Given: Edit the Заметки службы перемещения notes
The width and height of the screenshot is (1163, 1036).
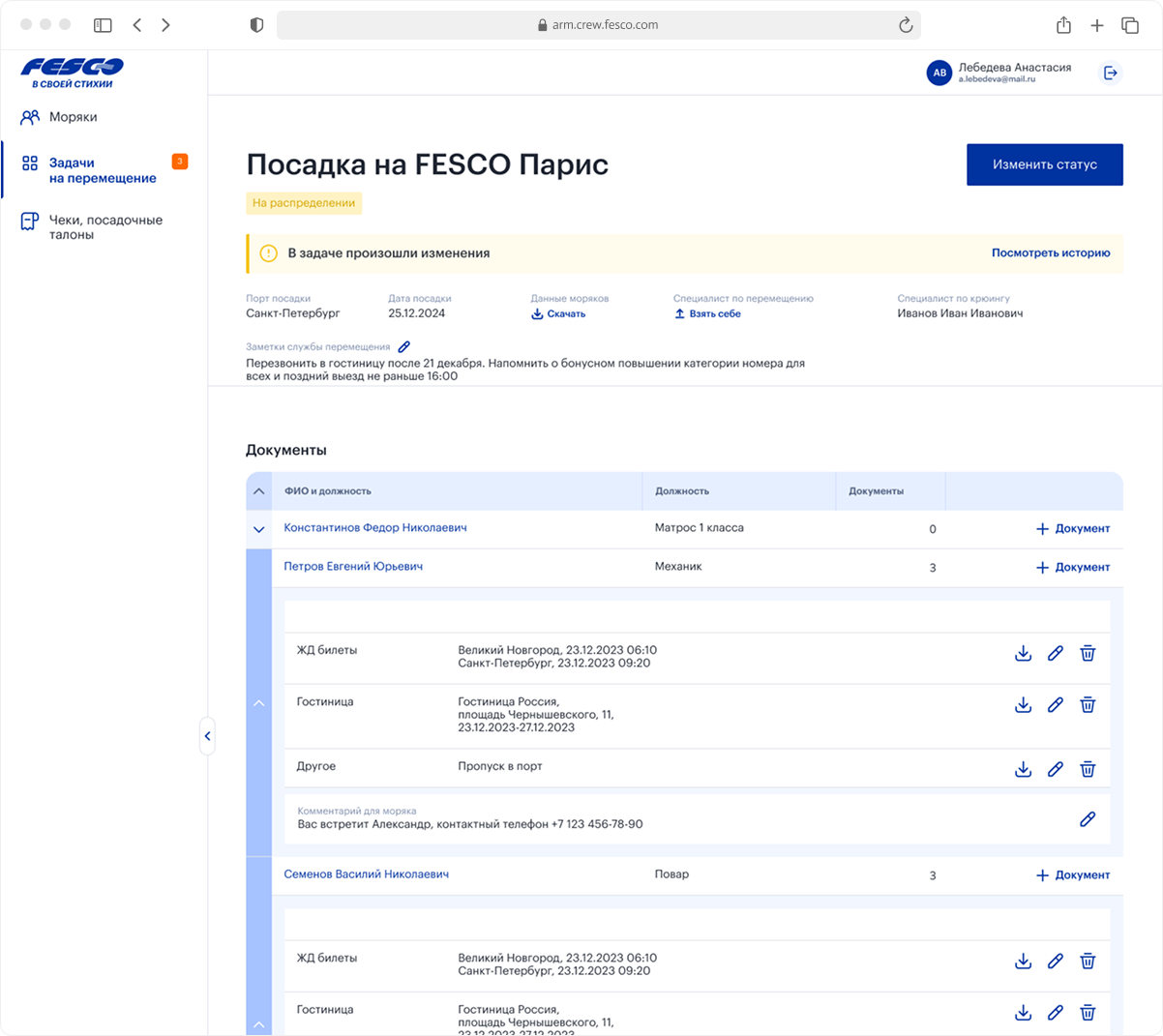Looking at the screenshot, I should [404, 346].
